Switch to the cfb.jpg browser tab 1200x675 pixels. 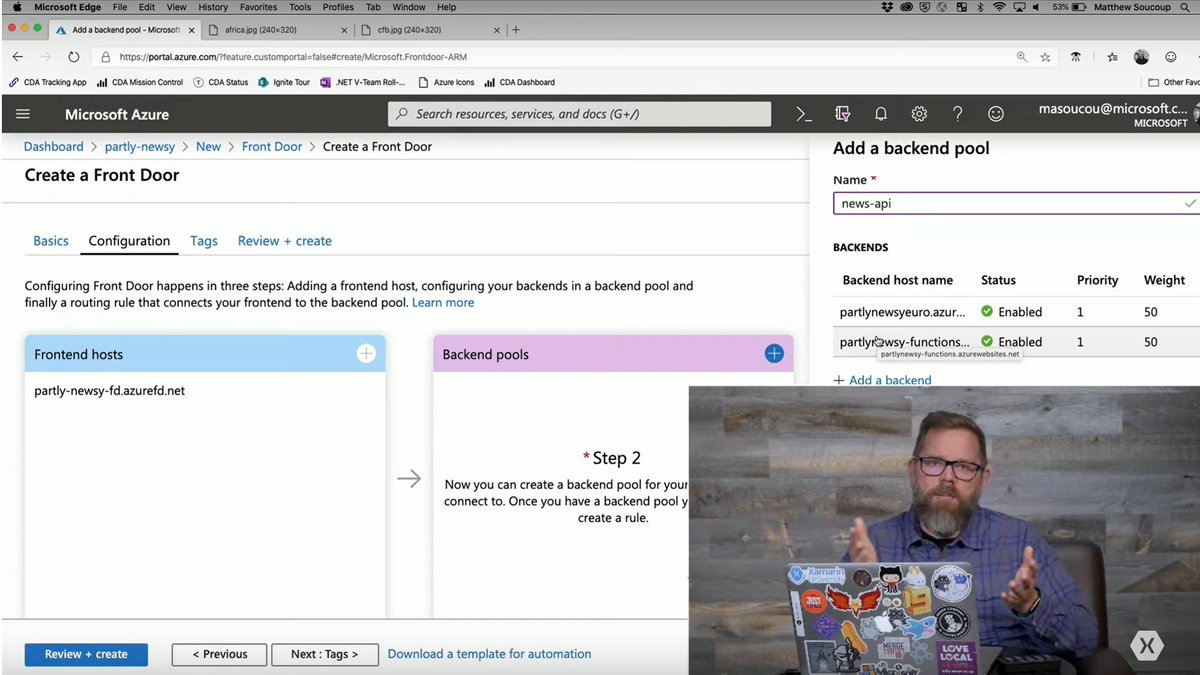pyautogui.click(x=430, y=30)
